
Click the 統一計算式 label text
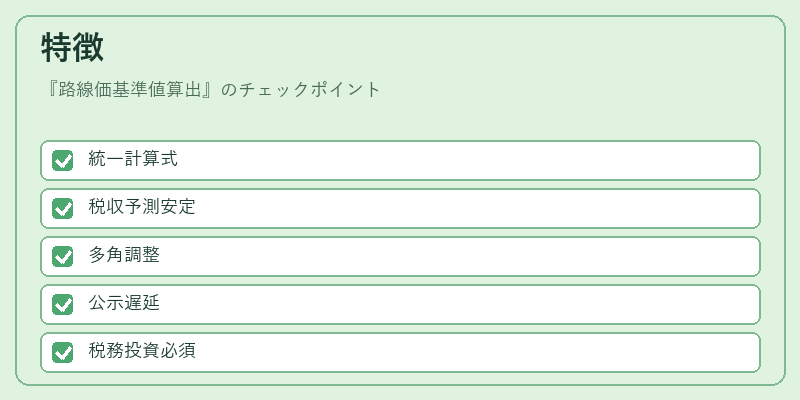tap(133, 159)
